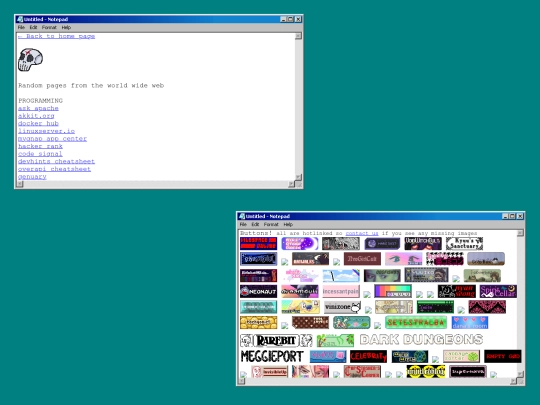Open the overapi cheatsheet link
The width and height of the screenshot is (540, 405).
[x=54, y=169]
